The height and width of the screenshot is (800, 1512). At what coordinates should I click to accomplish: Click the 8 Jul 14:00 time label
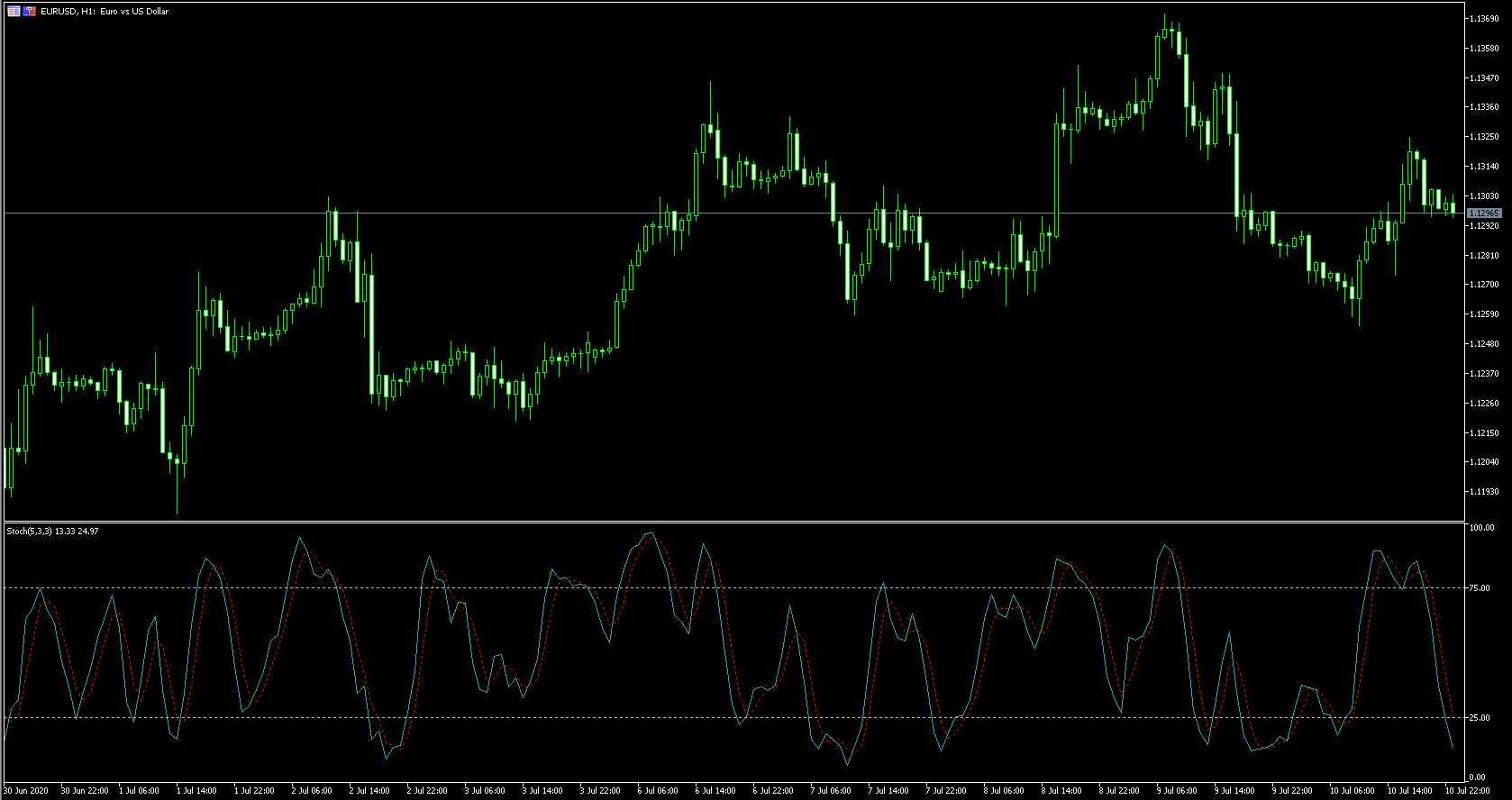click(x=1062, y=791)
